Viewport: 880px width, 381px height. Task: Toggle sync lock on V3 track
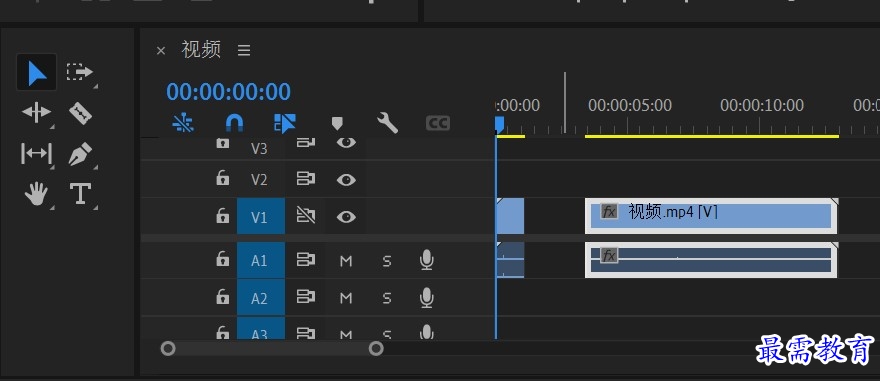(305, 143)
